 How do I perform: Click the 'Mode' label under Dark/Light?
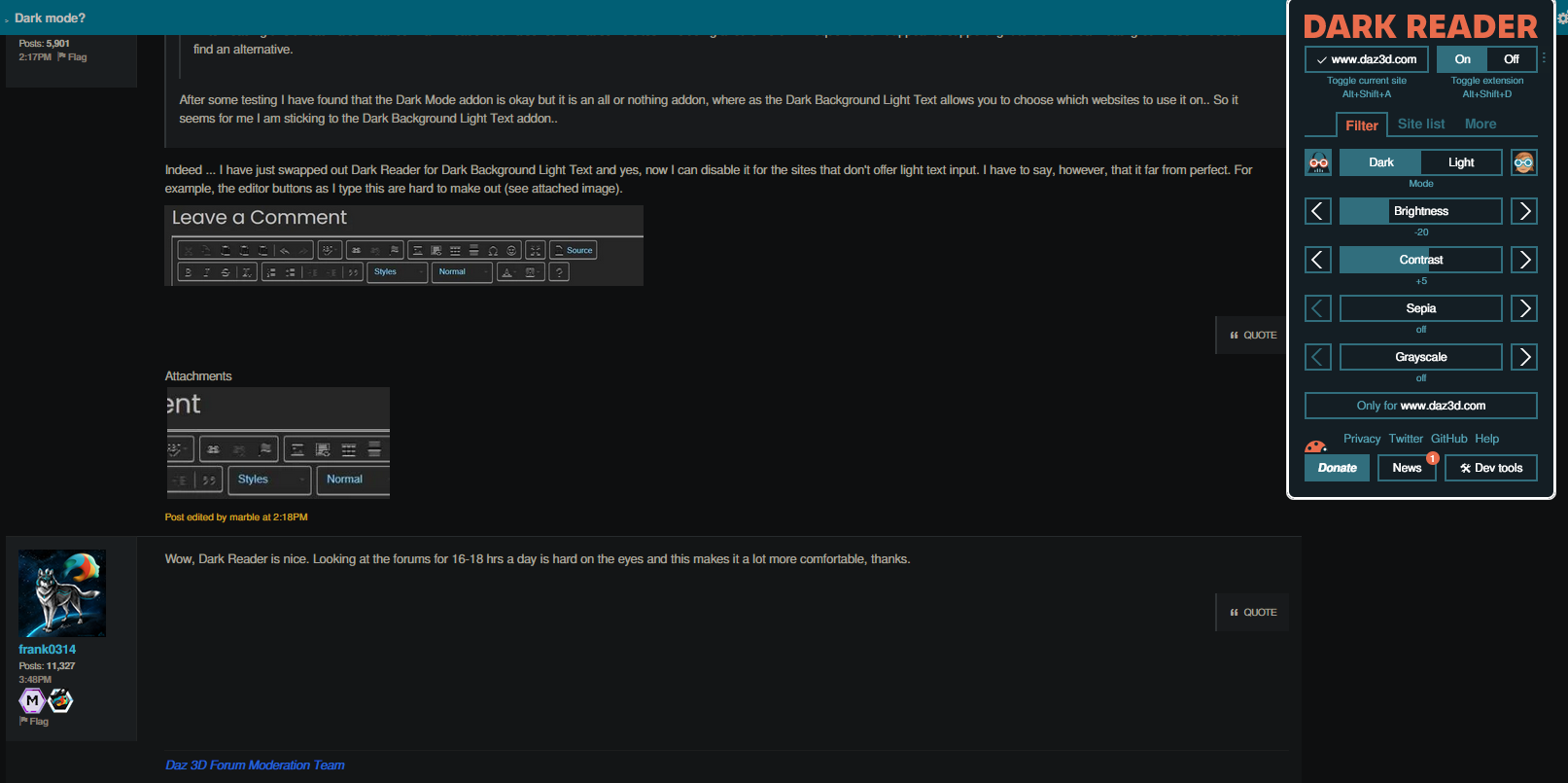tap(1421, 184)
